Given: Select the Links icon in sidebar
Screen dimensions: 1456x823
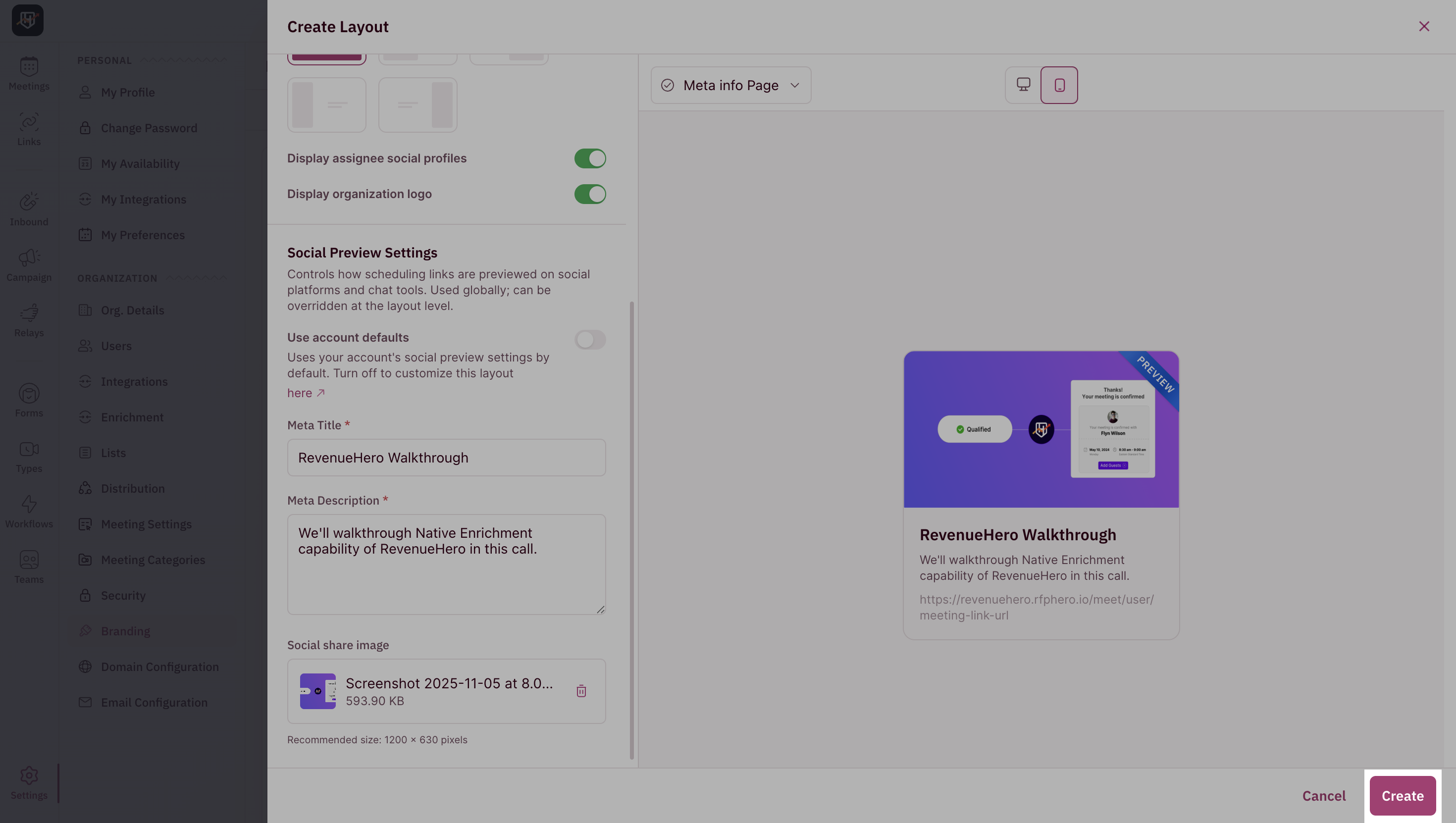Looking at the screenshot, I should point(29,129).
